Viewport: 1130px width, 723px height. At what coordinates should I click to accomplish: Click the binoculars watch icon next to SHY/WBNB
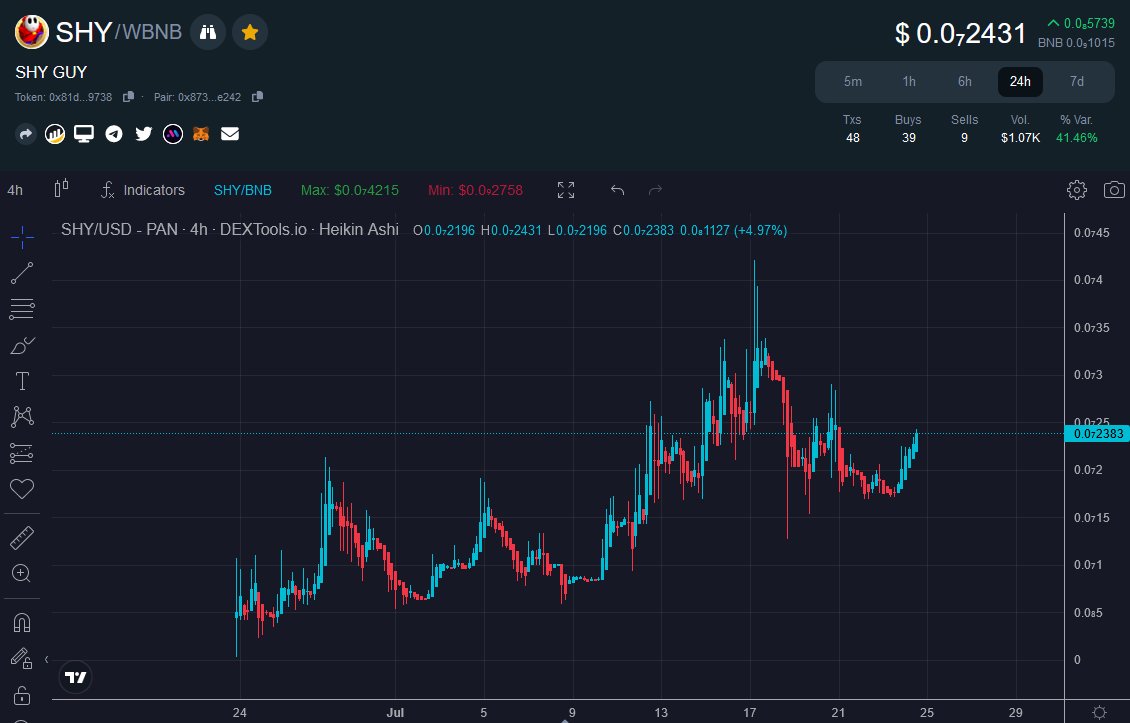point(208,32)
